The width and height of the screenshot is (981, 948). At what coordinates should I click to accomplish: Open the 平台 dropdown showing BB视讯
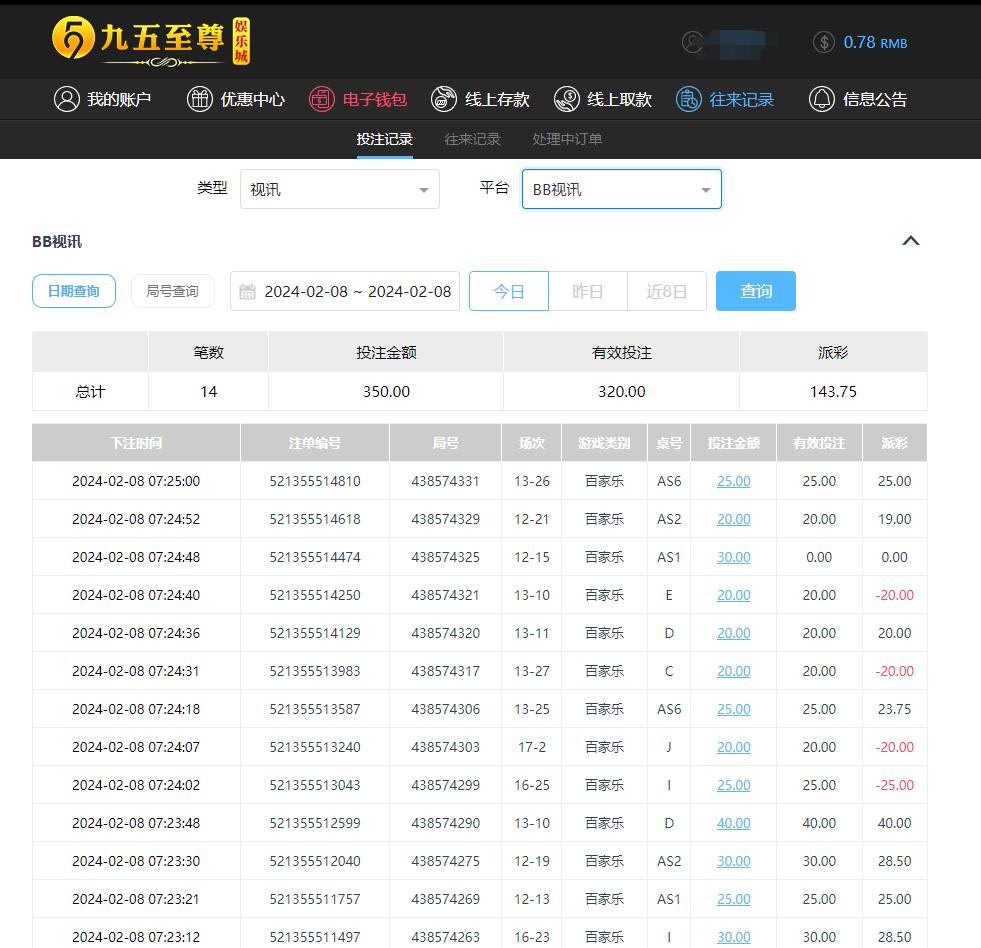(621, 189)
